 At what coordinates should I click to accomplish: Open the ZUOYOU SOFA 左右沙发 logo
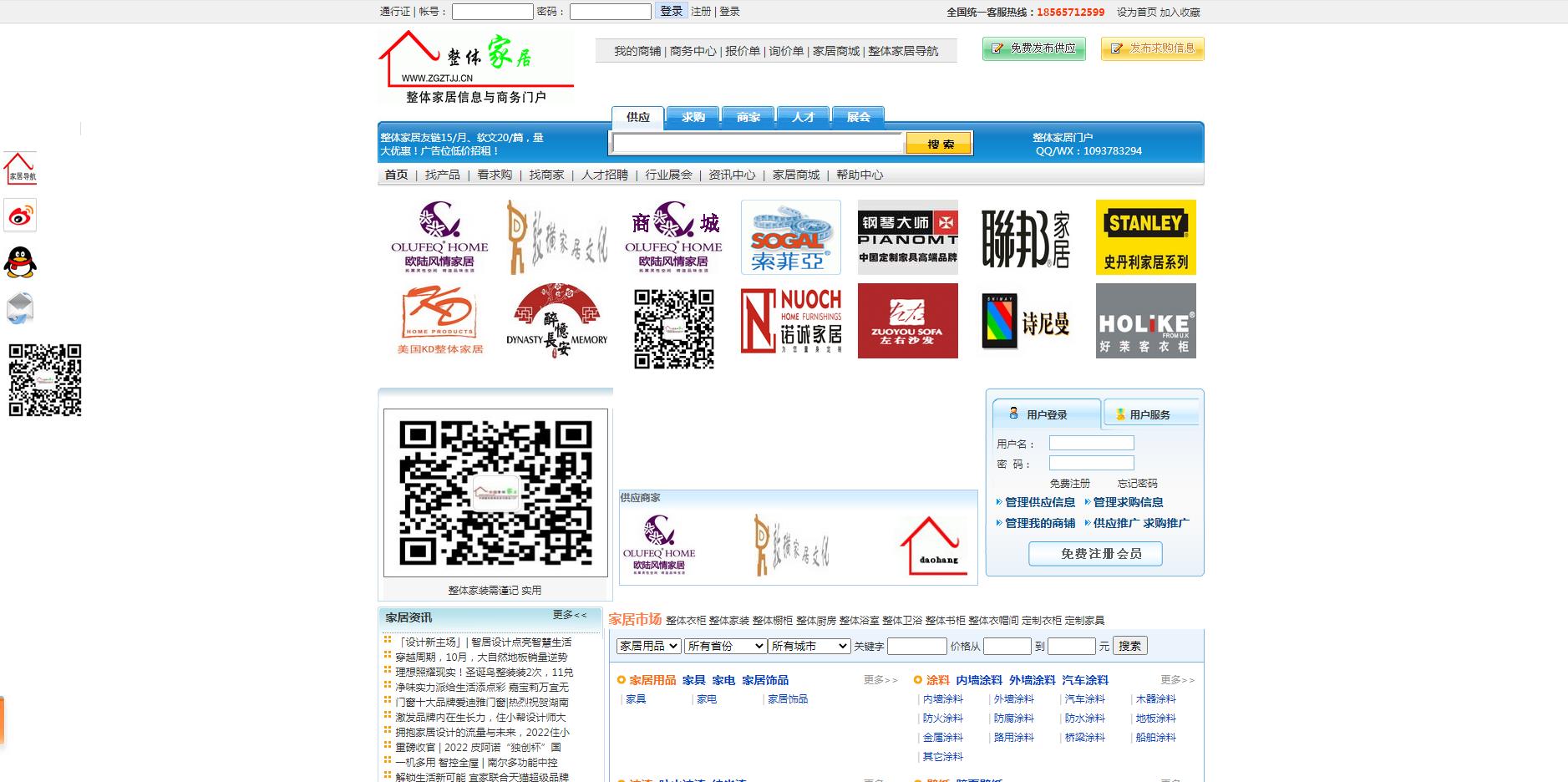(x=908, y=321)
